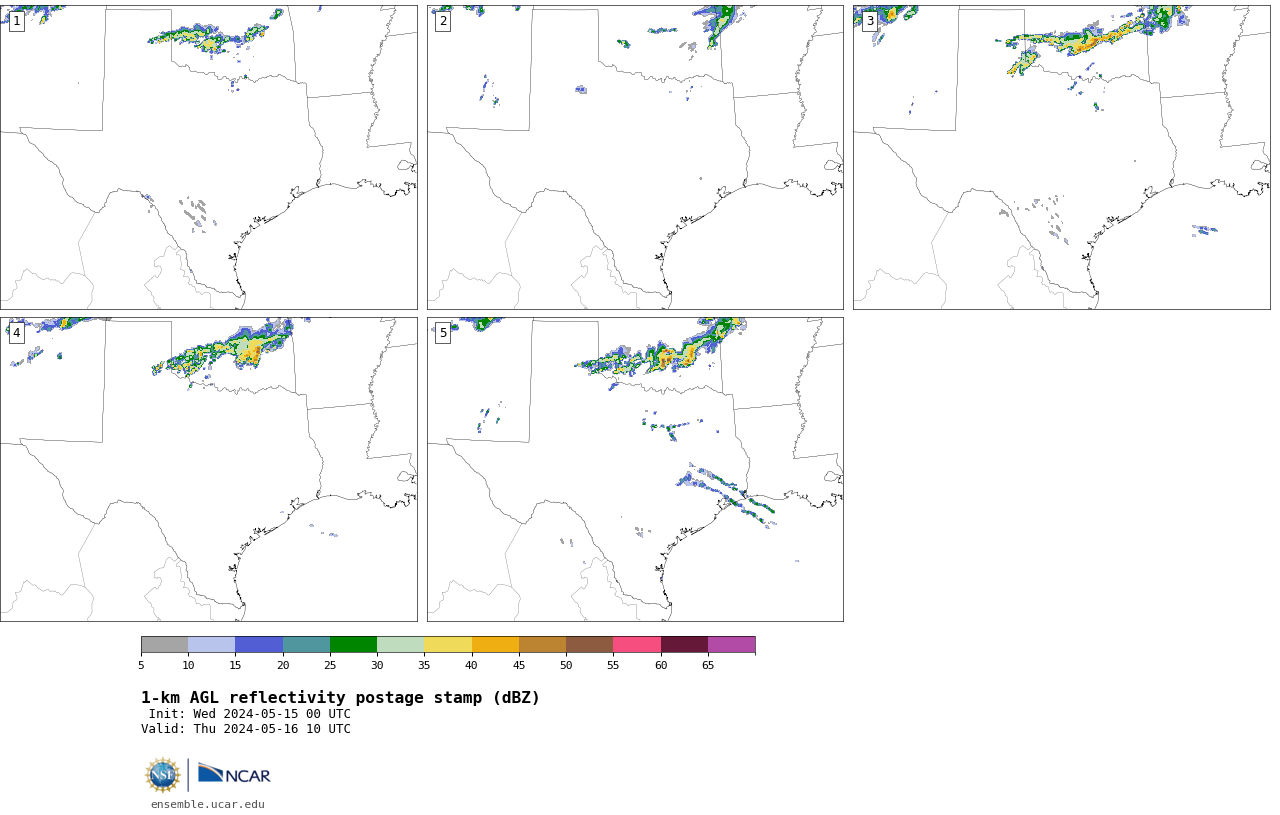Viewport: 1280px width, 815px height.
Task: Select the pale green 30-35 dBZ swatch
Action: pos(401,644)
